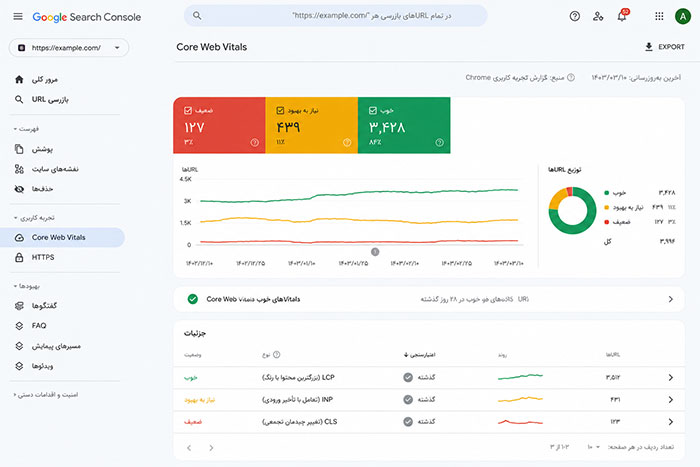Open rows per page dropdown
The width and height of the screenshot is (700, 467).
[x=594, y=447]
